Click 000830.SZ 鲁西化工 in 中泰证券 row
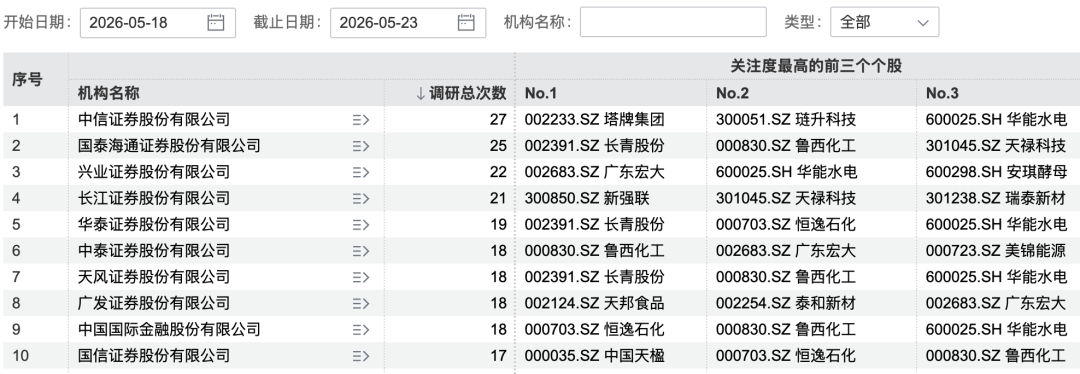The height and width of the screenshot is (374, 1080). (594, 251)
